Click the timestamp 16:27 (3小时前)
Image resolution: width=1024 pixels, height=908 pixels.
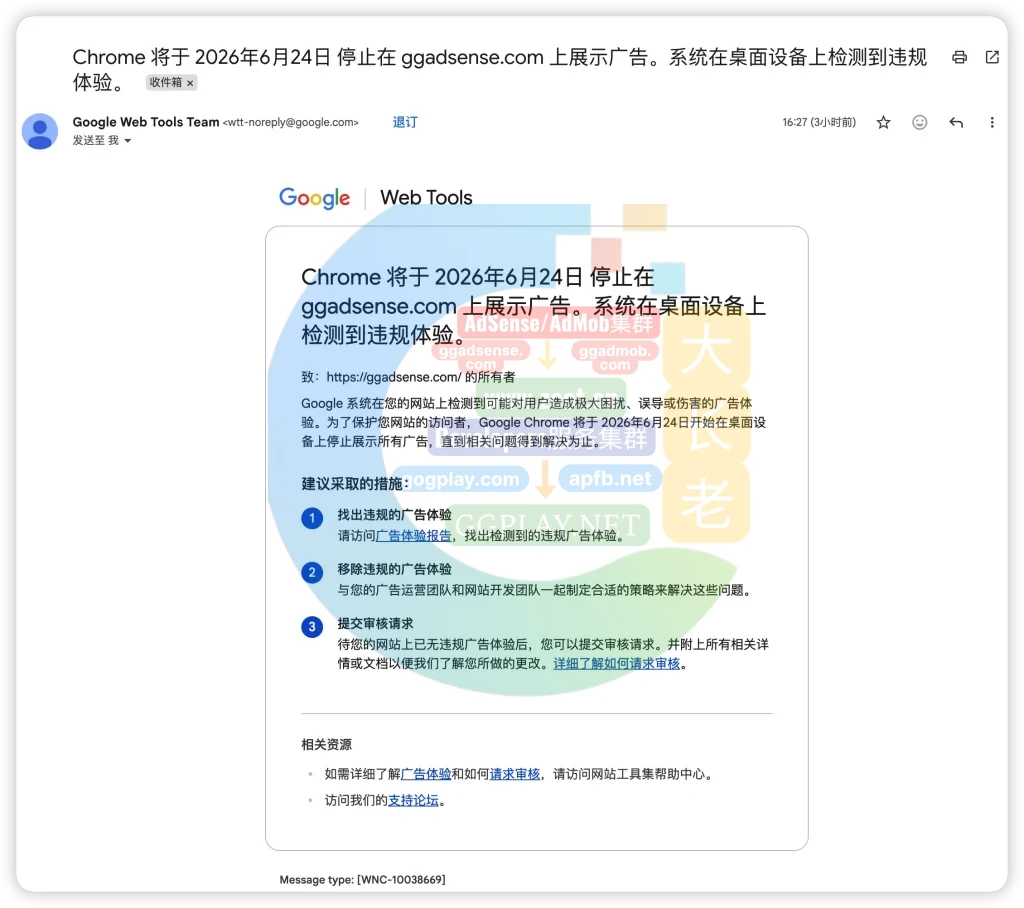[x=819, y=122]
